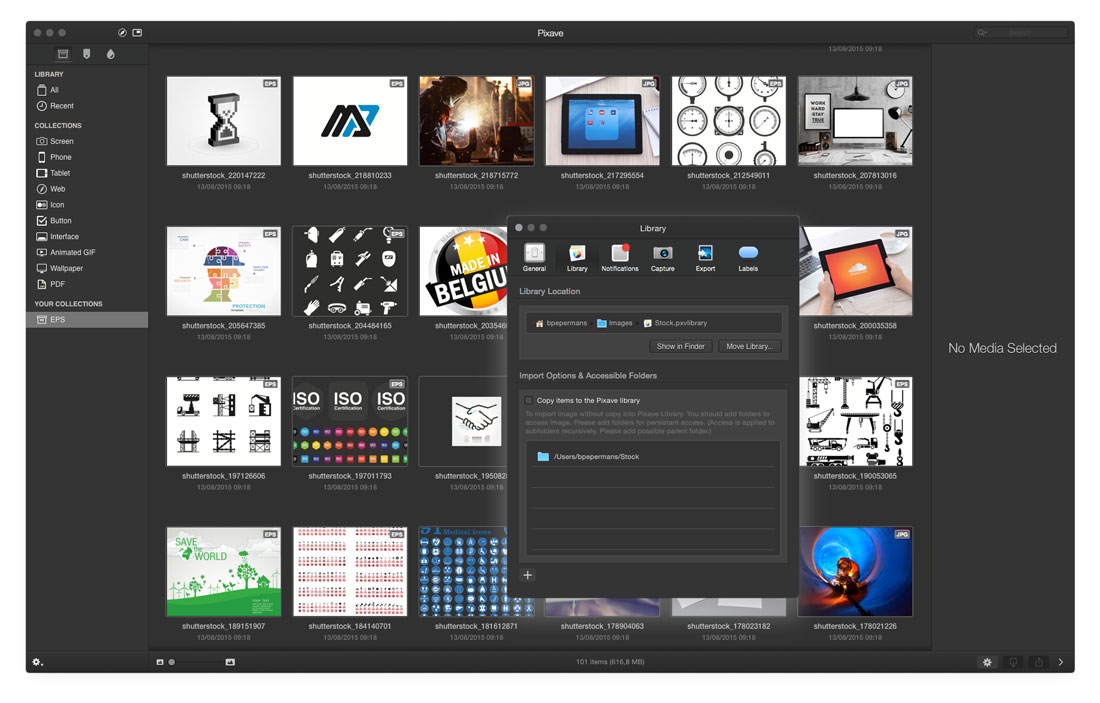This screenshot has height=703, width=1100.
Task: Select the Animated GIF collection
Action: point(87,253)
